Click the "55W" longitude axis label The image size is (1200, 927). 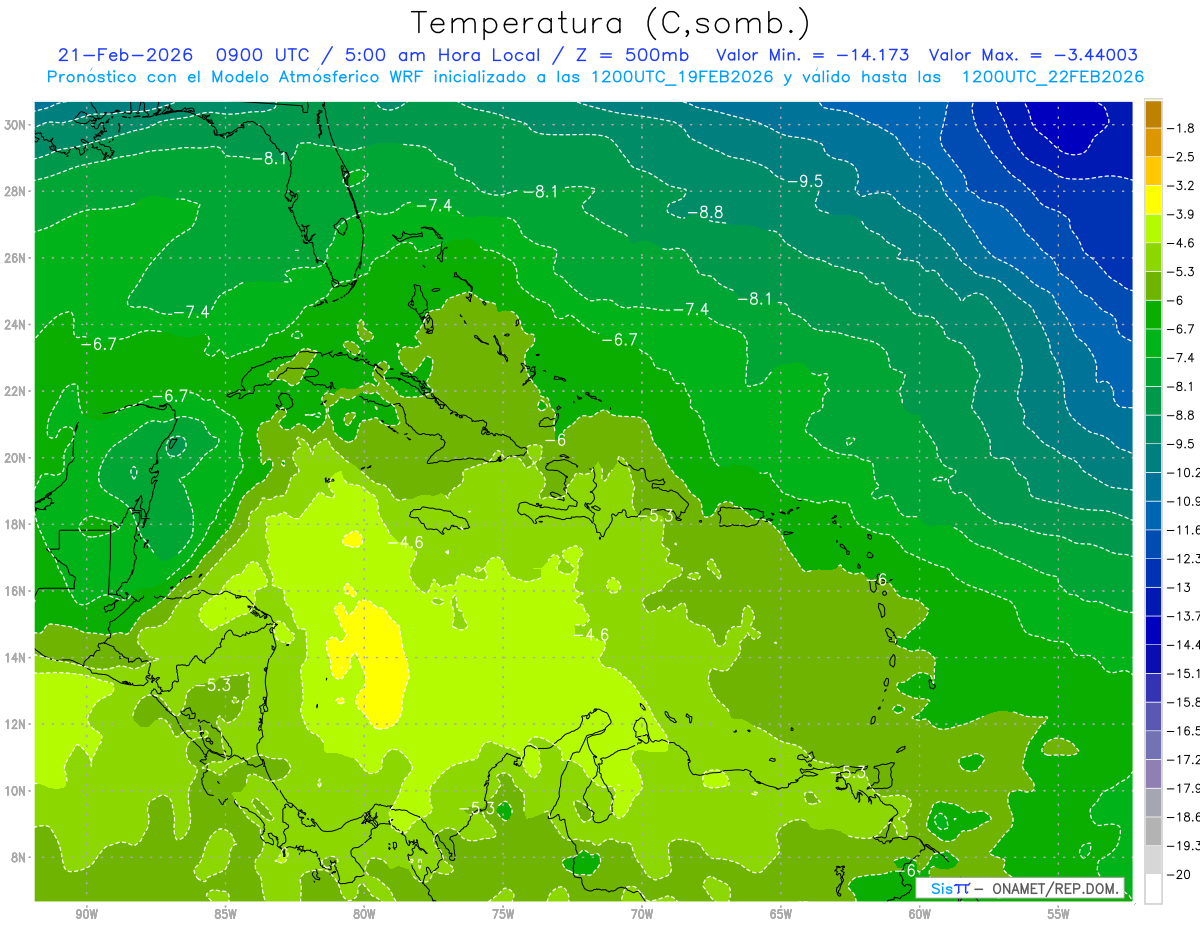[x=1059, y=913]
